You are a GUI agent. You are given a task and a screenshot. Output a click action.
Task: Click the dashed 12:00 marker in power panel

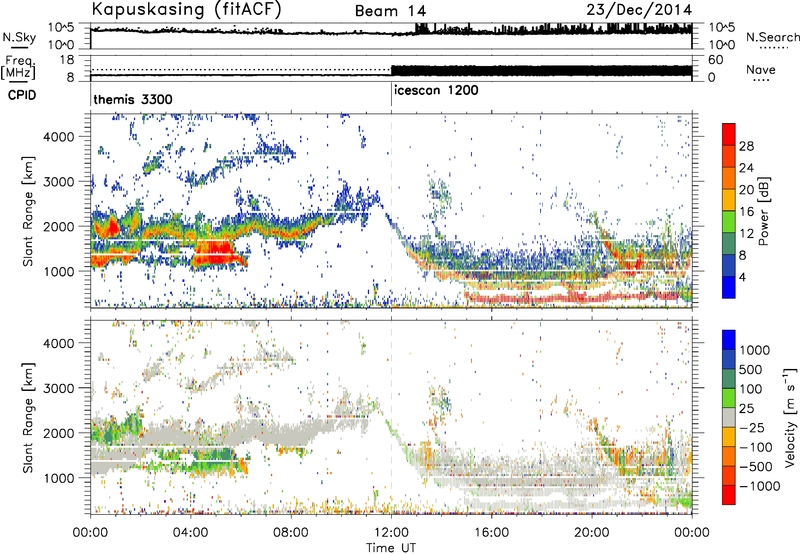[391, 211]
